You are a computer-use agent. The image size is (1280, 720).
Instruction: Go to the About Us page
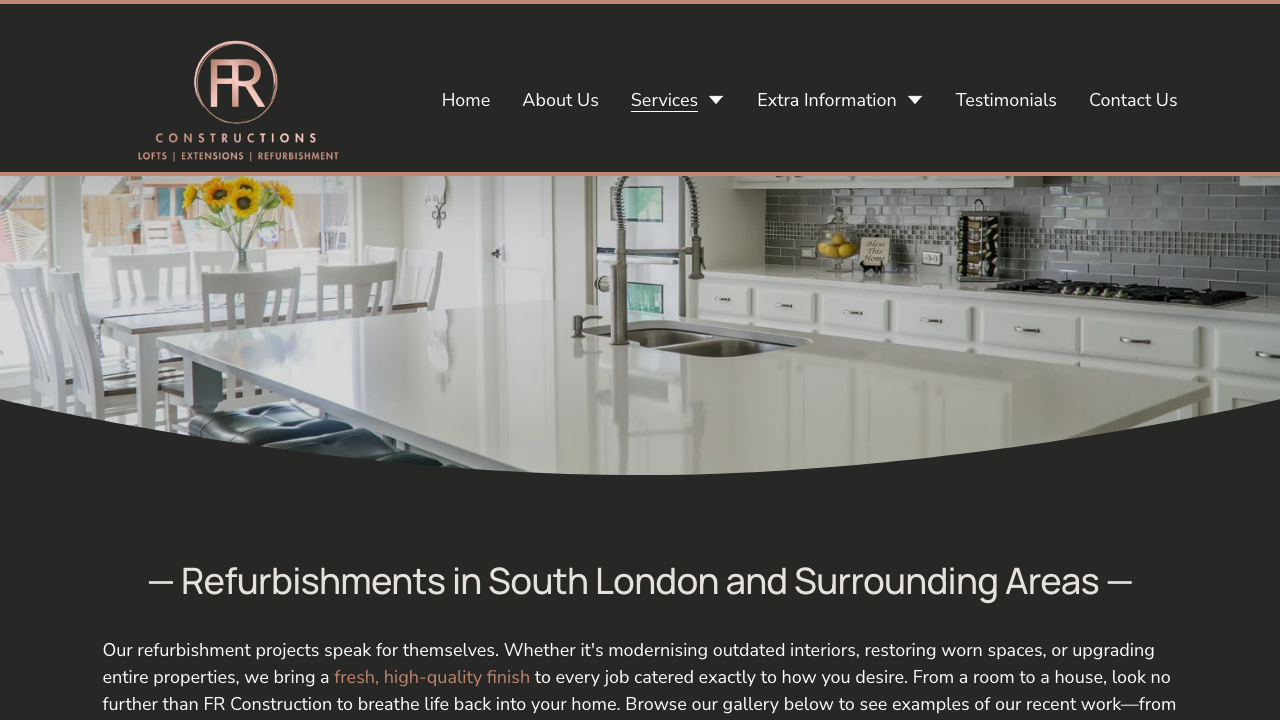(560, 100)
